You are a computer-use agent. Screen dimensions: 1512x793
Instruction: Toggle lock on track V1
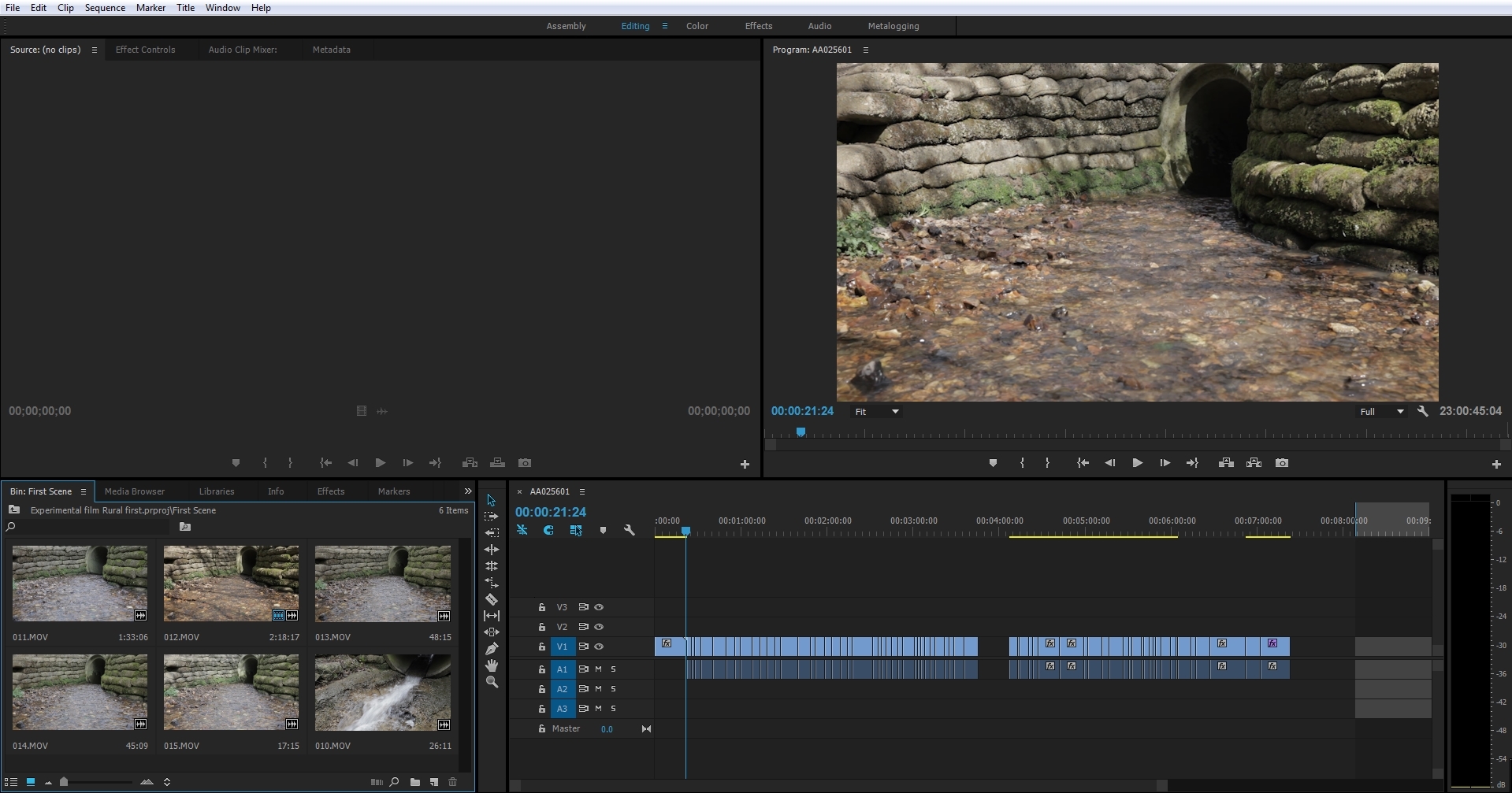point(541,647)
